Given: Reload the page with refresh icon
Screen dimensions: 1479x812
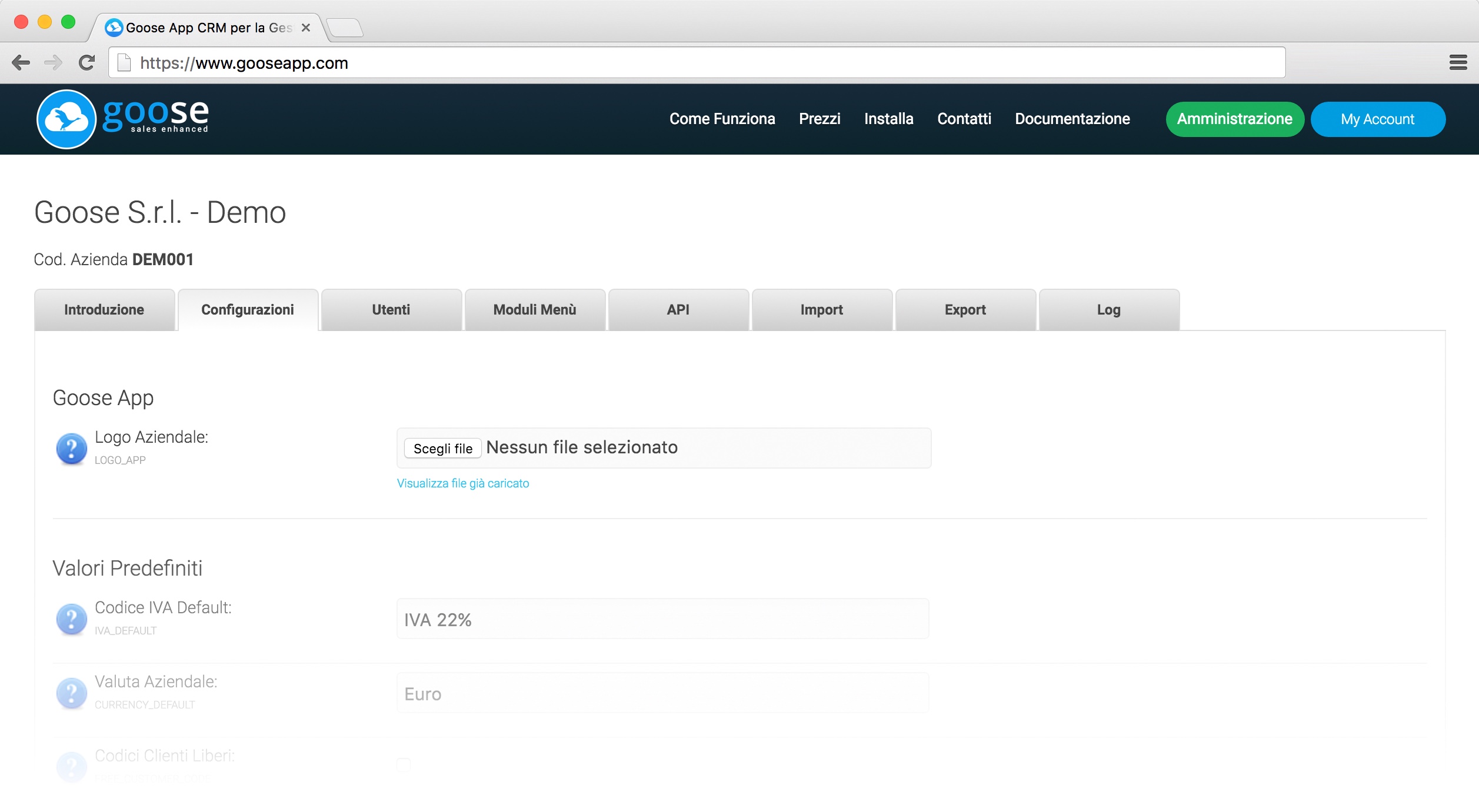Looking at the screenshot, I should point(86,62).
